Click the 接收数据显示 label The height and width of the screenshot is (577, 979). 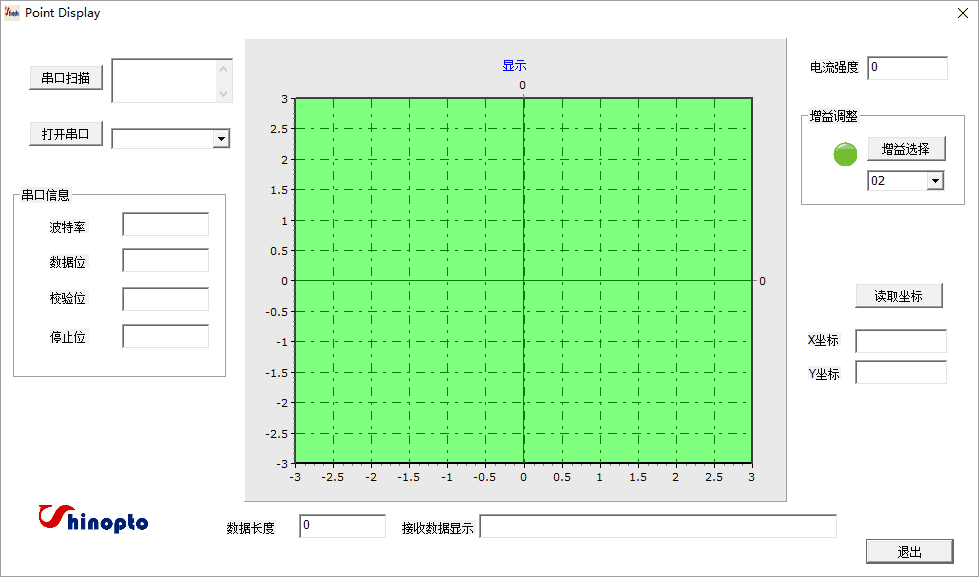click(x=438, y=528)
